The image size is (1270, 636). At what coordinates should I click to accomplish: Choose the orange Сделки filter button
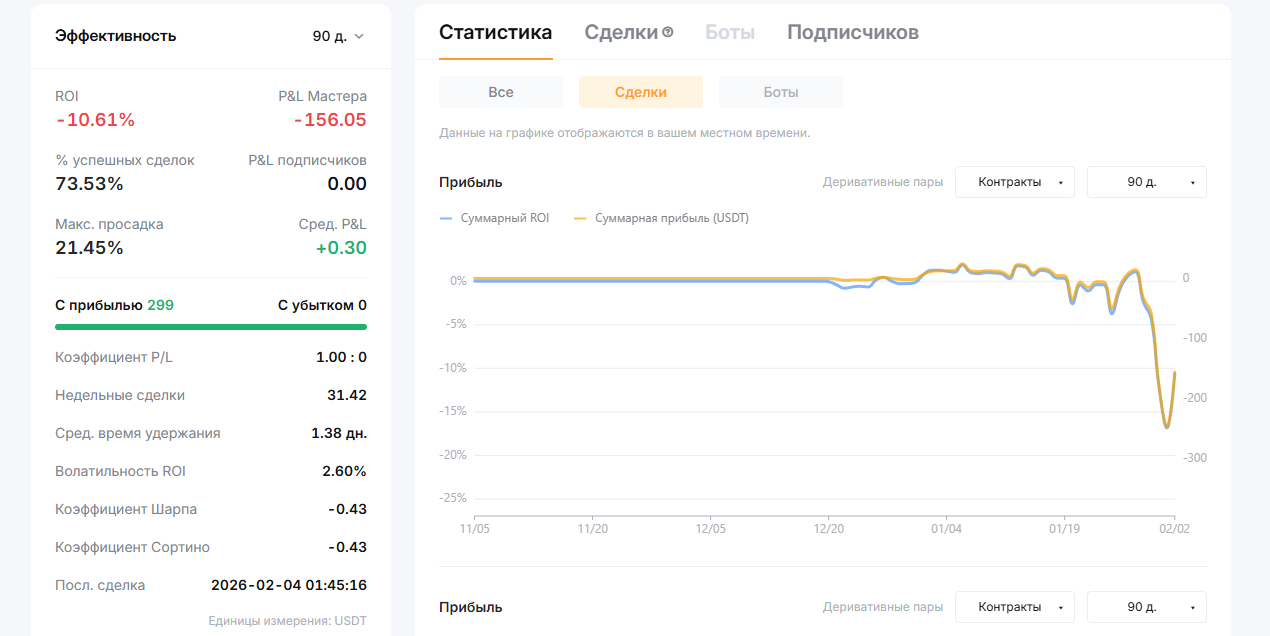point(640,92)
